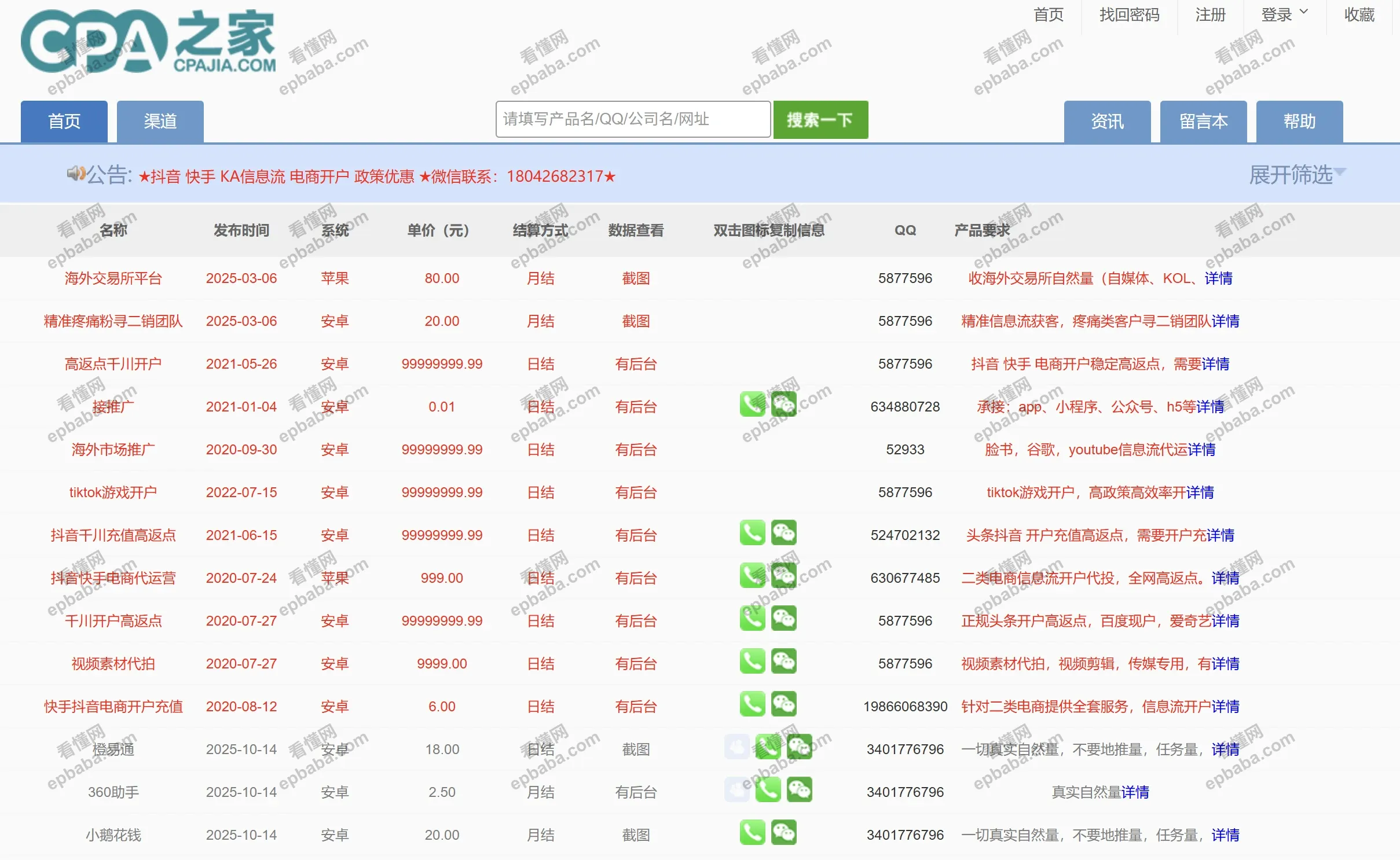Open the 资讯 tab

click(1106, 122)
